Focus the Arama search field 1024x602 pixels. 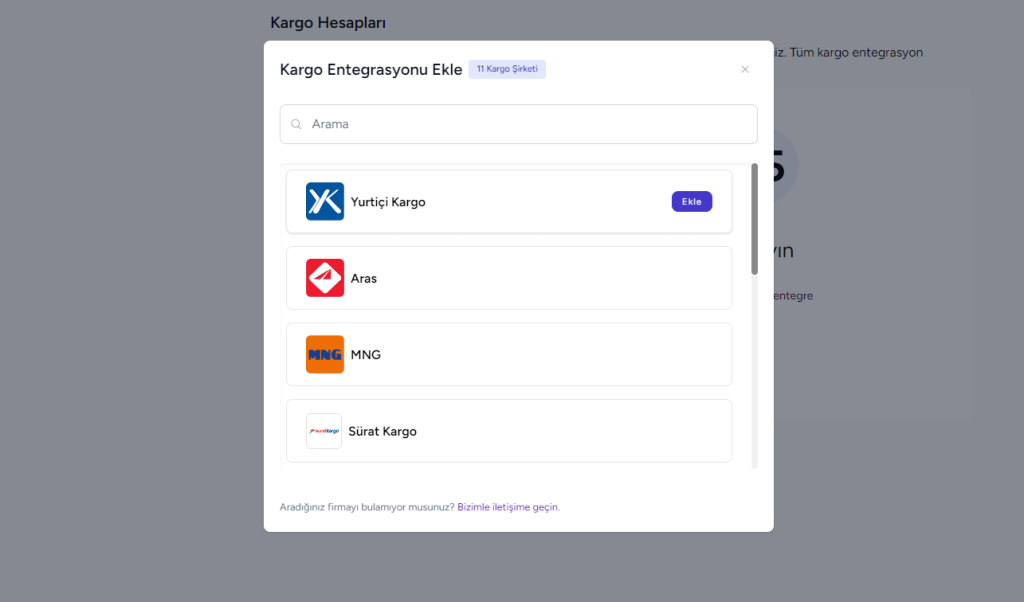click(530, 125)
